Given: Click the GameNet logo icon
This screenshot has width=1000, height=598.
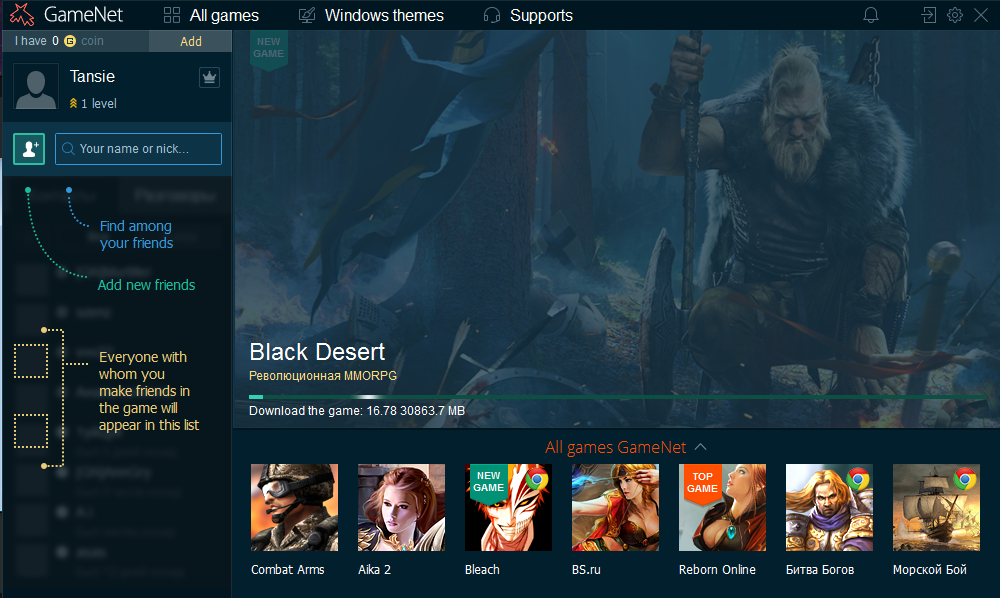Looking at the screenshot, I should [x=22, y=15].
